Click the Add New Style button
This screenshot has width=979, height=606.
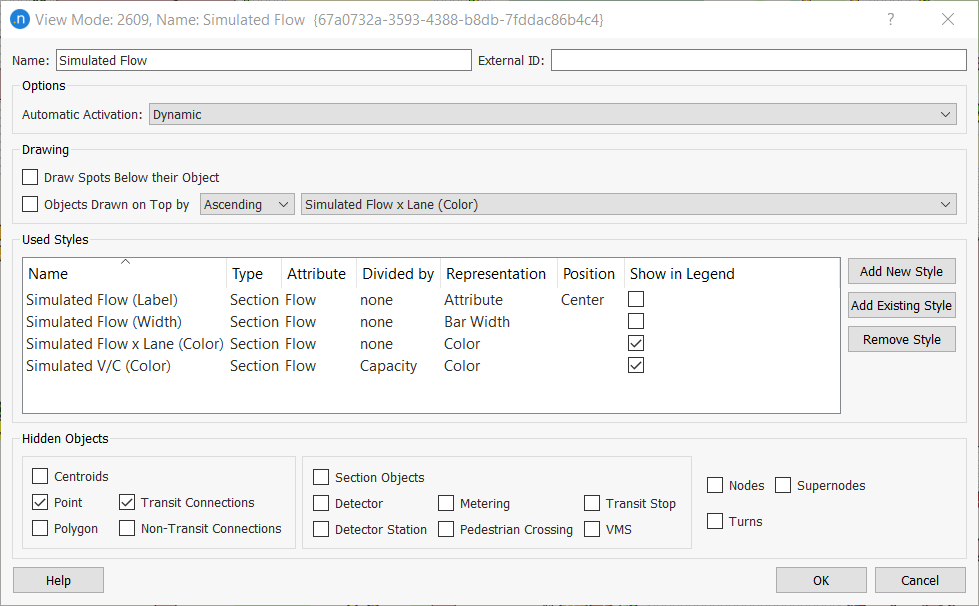point(900,271)
